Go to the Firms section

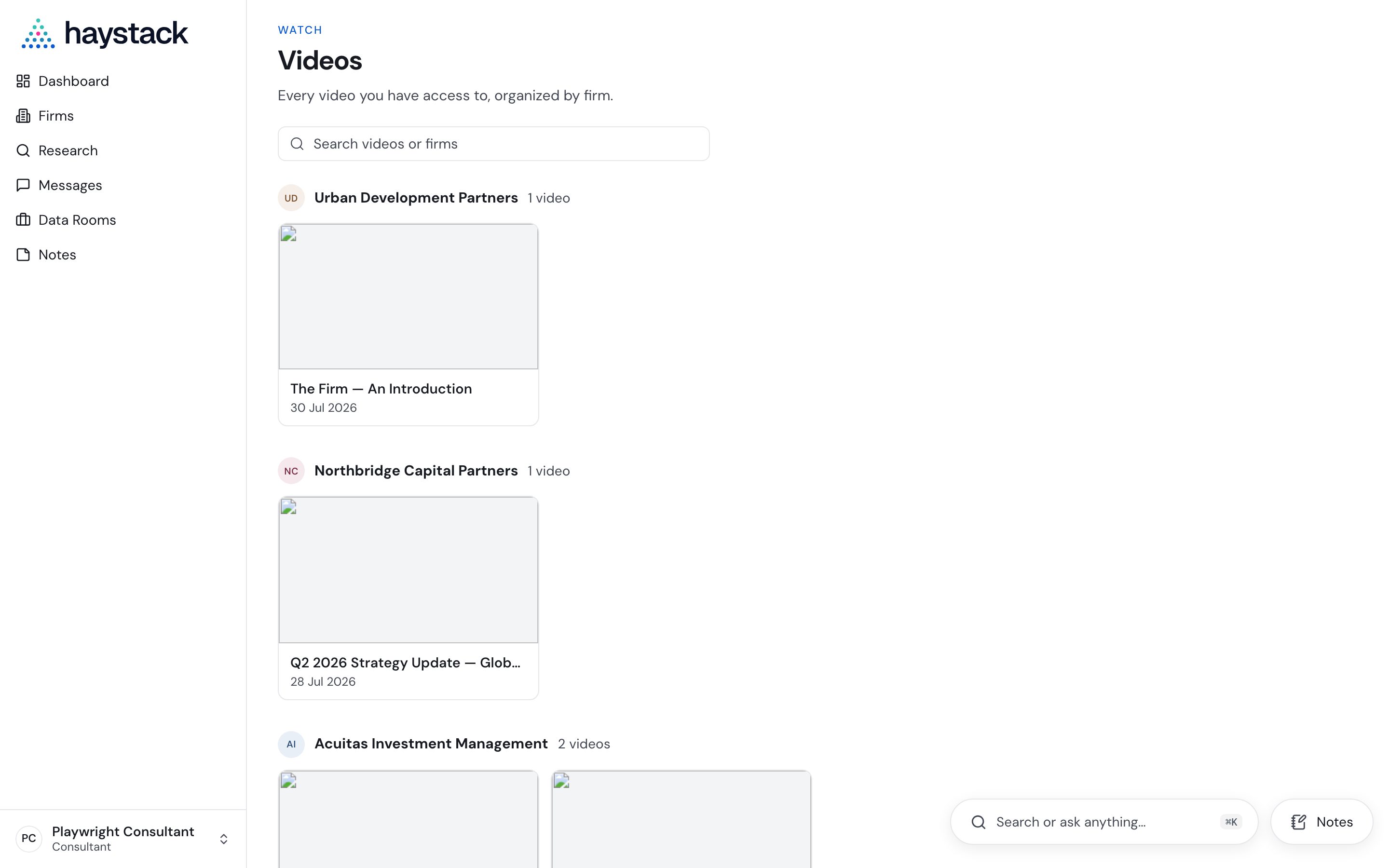pyautogui.click(x=123, y=116)
